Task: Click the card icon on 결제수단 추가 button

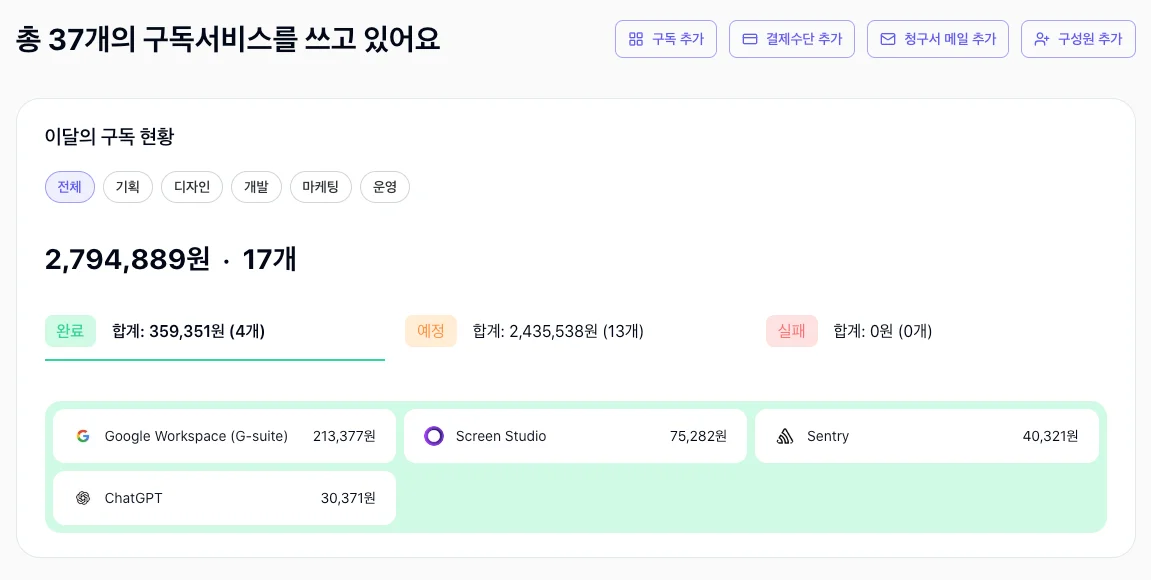Action: coord(748,39)
